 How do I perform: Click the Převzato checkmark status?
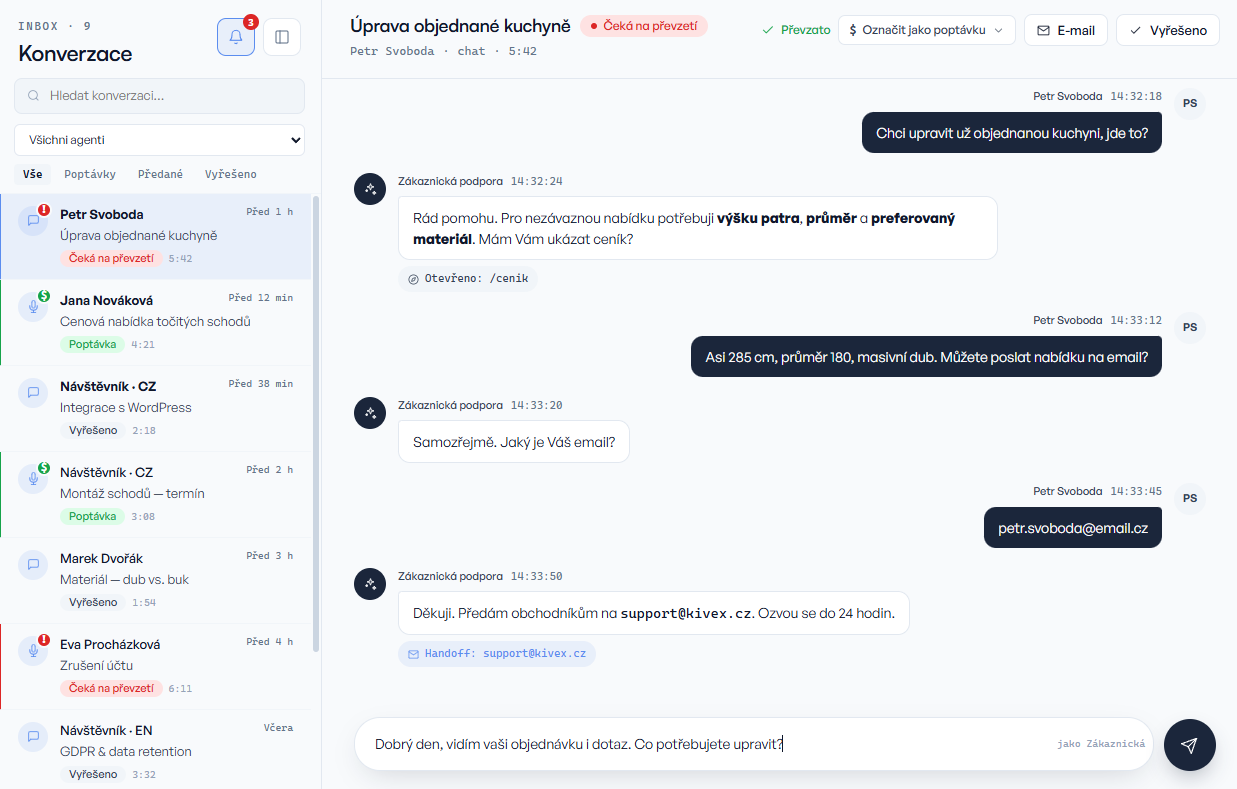(x=796, y=30)
